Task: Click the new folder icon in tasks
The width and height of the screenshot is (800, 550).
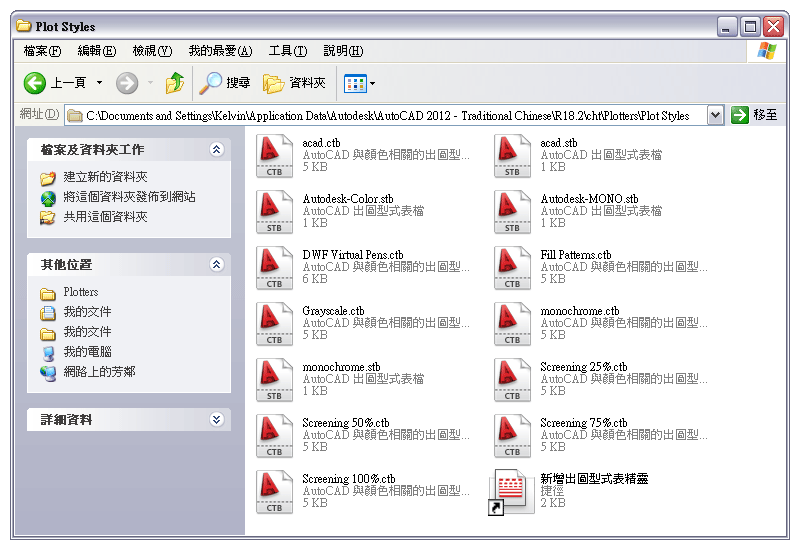Action: pos(47,178)
